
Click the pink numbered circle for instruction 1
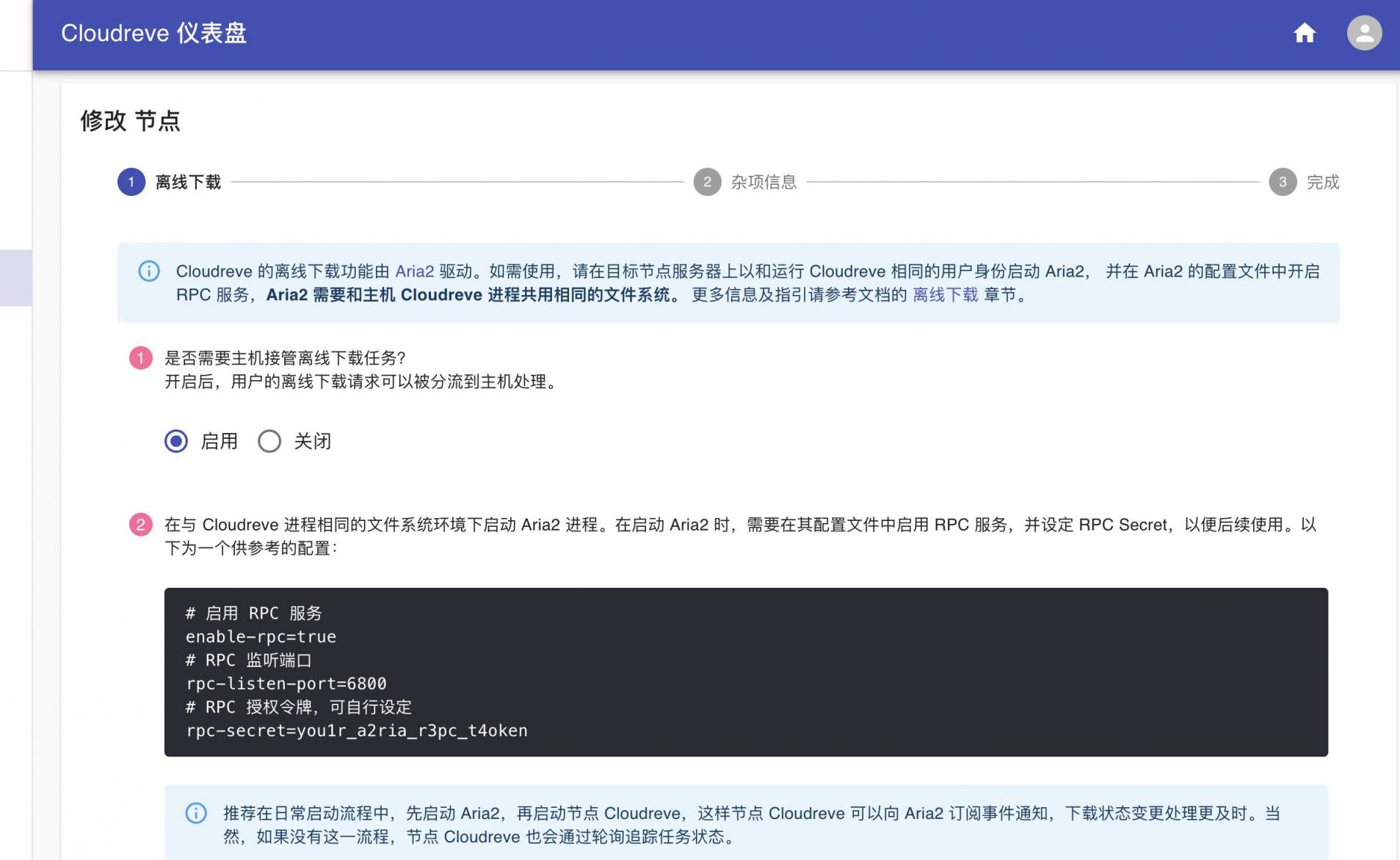(141, 357)
